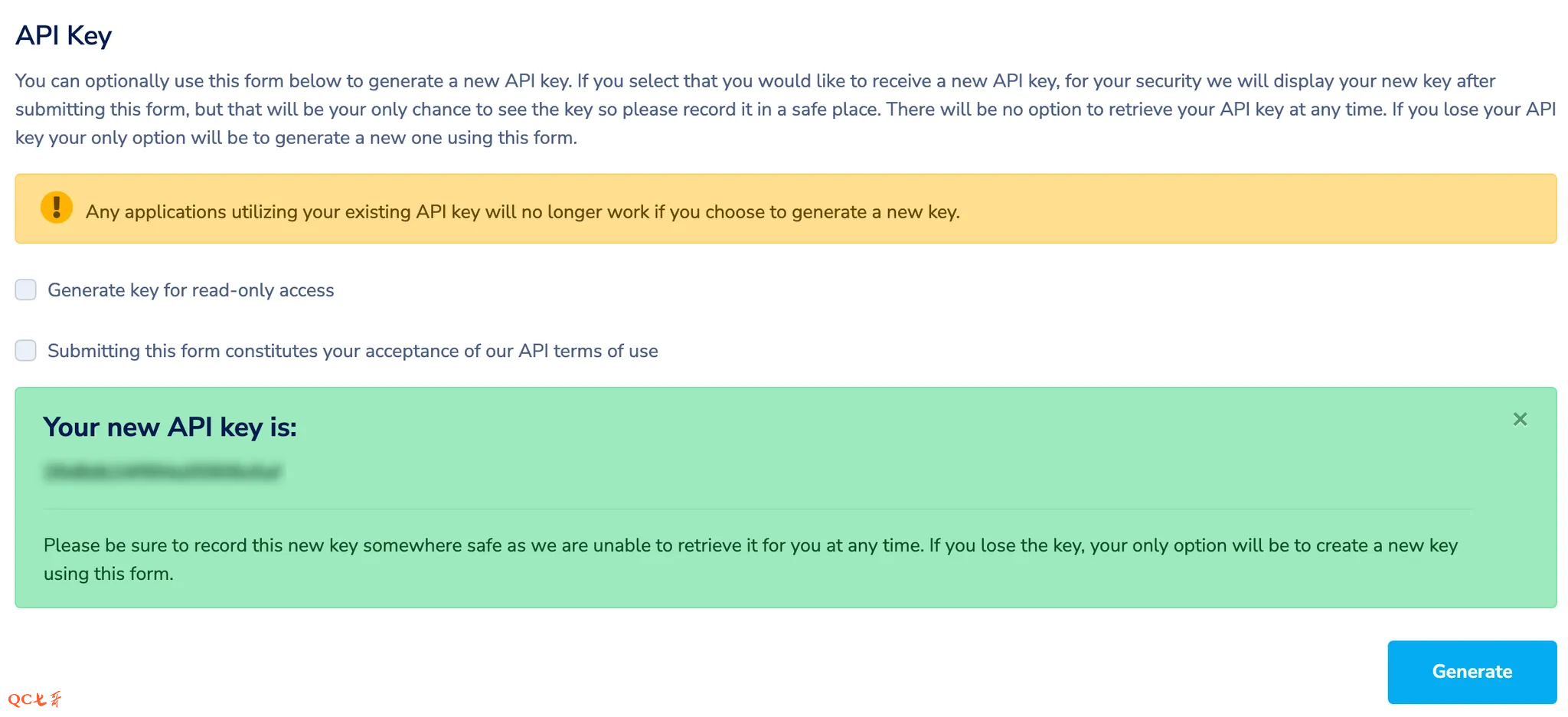This screenshot has height=717, width=1568.
Task: Click the "using this form." text in green panel
Action: pyautogui.click(x=109, y=574)
